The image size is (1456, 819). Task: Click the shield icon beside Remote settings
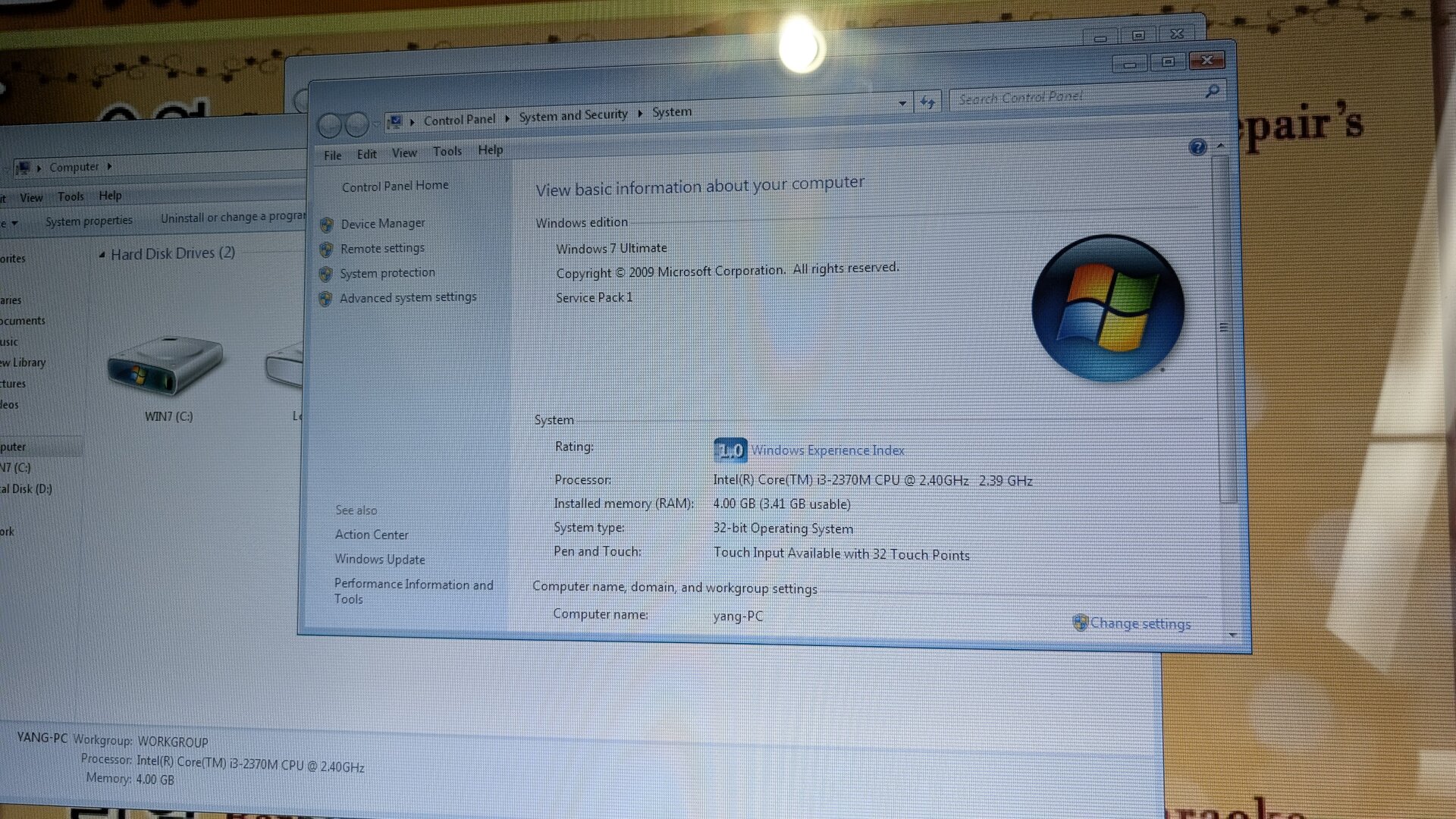pyautogui.click(x=326, y=249)
